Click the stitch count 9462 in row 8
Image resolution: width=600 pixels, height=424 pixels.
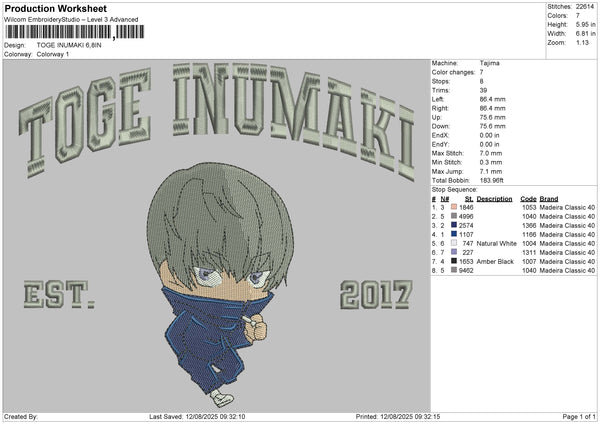[x=466, y=271]
